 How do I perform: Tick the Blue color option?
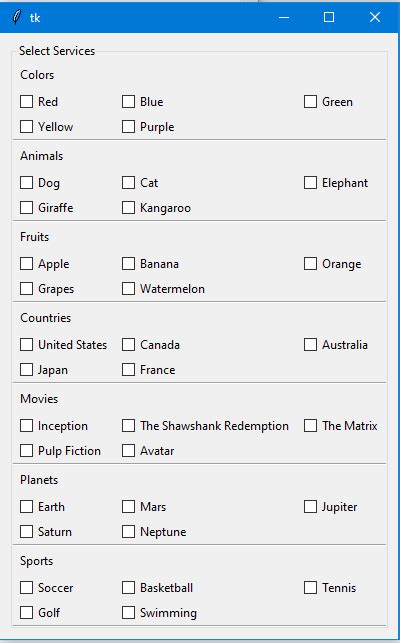(x=128, y=102)
